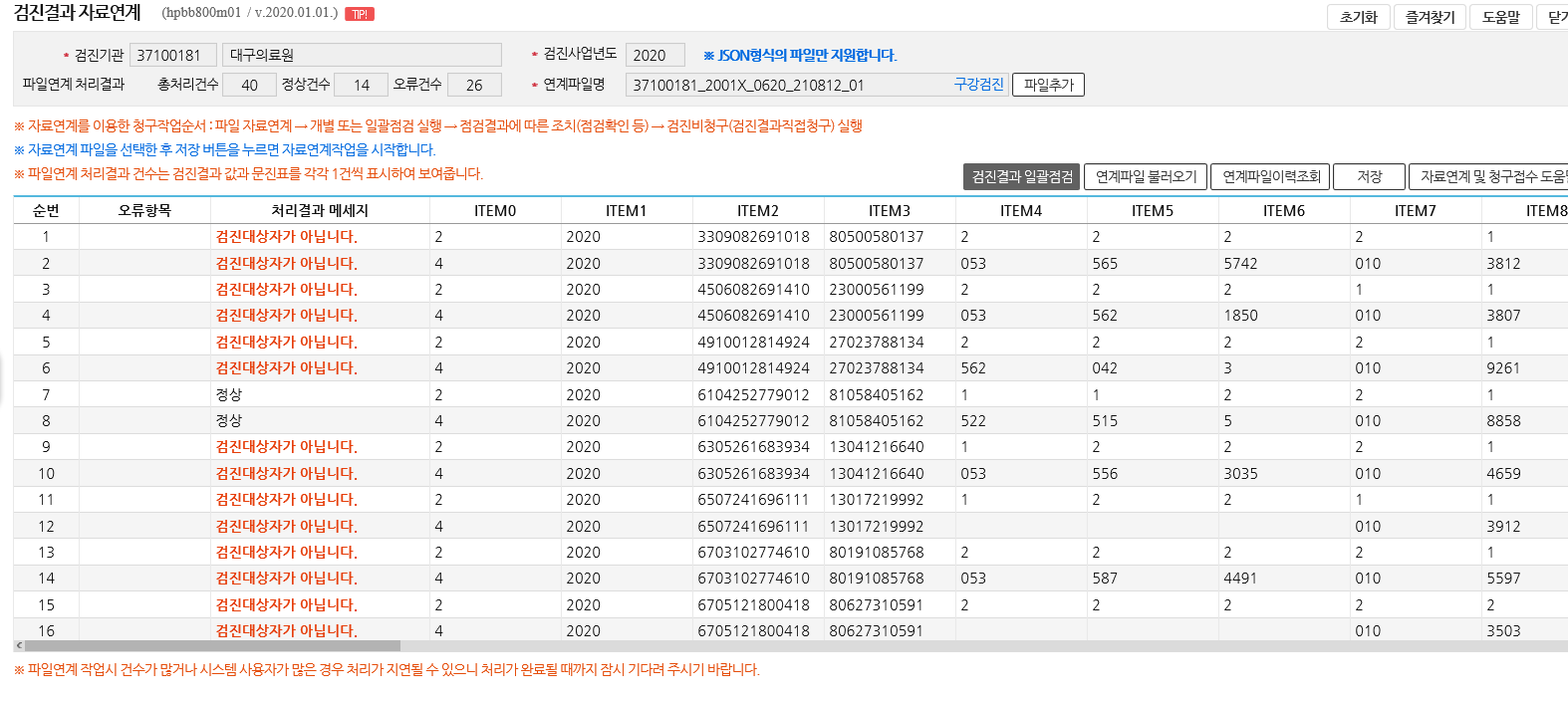This screenshot has width=1568, height=702.
Task: Click 연계파일 불러오기 button
Action: coord(1146,176)
